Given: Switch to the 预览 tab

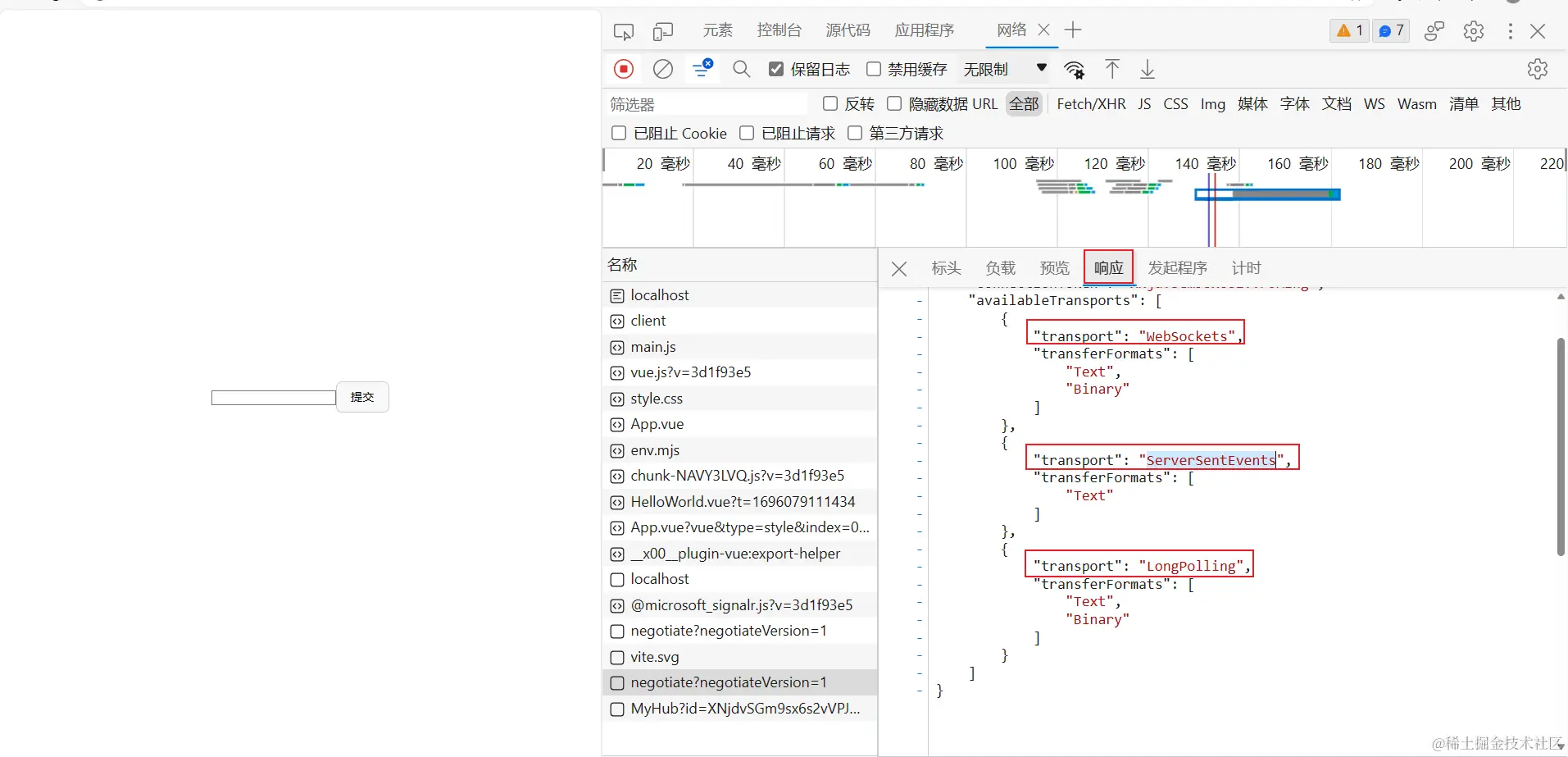Looking at the screenshot, I should point(1054,268).
